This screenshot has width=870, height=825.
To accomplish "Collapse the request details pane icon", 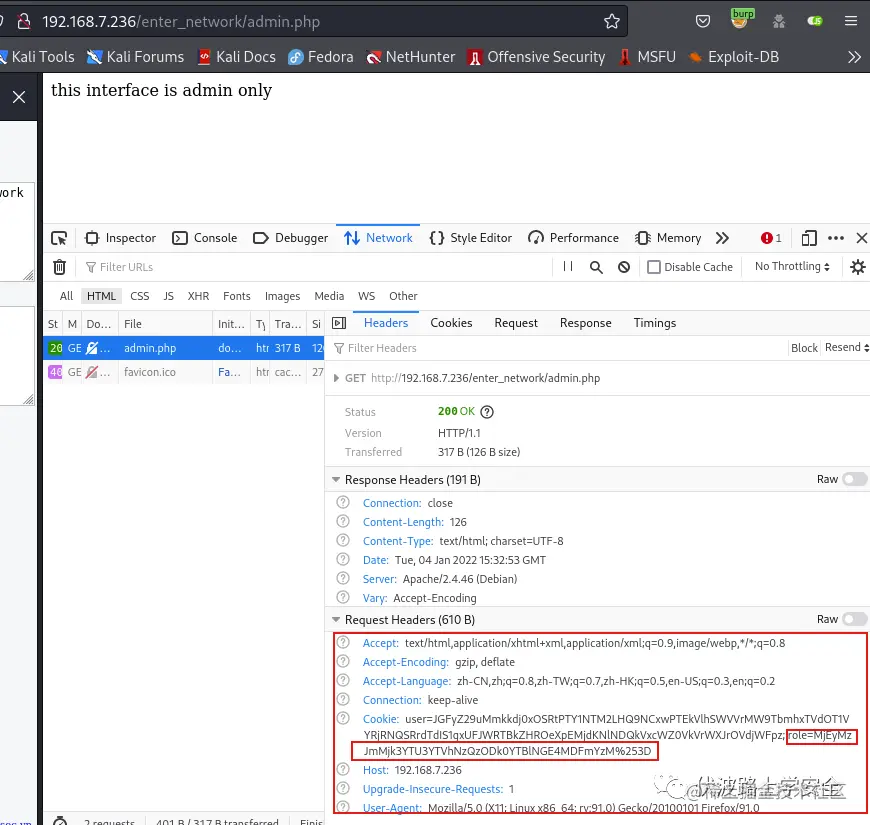I will tap(339, 323).
